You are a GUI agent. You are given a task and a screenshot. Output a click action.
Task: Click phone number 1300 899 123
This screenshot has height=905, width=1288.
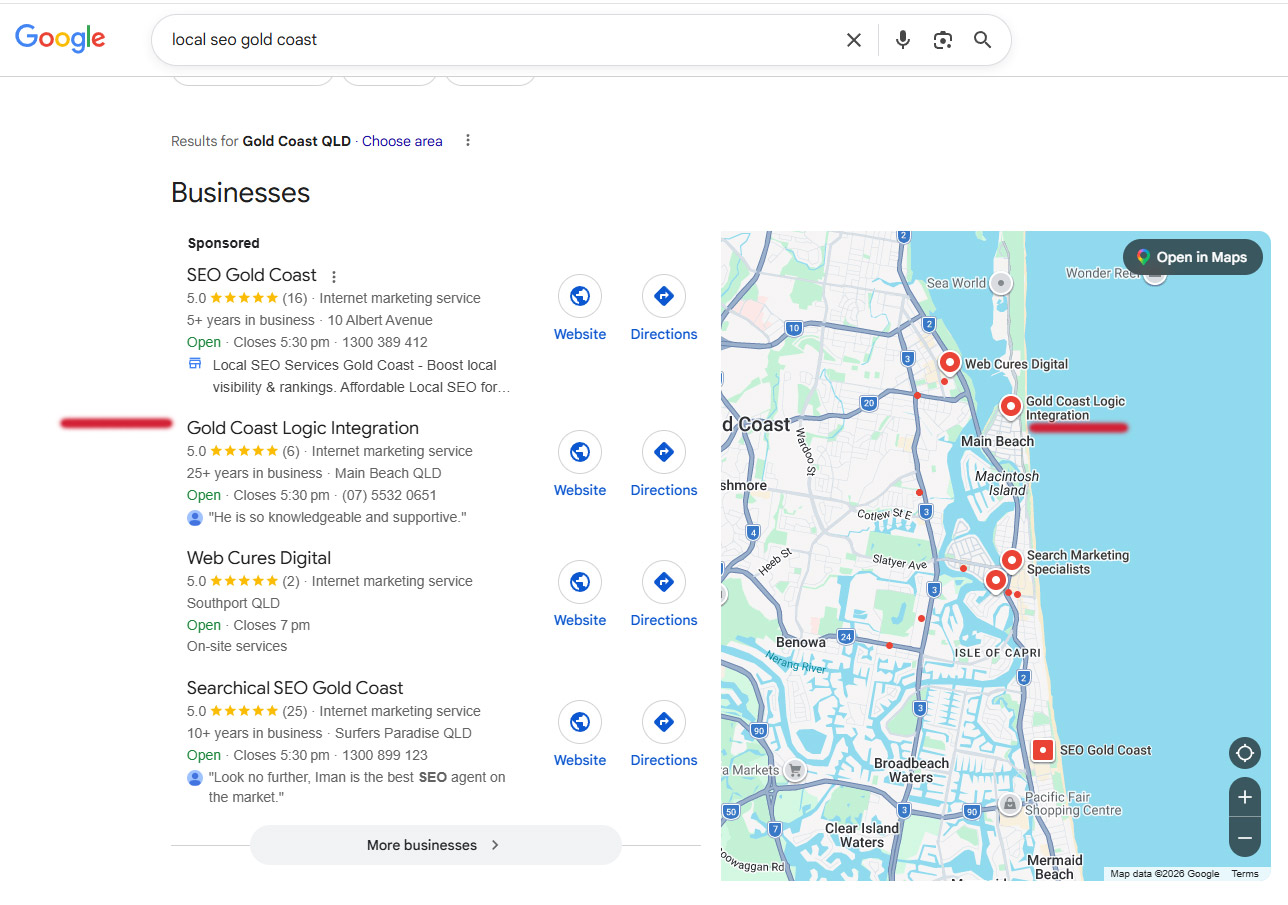tap(385, 755)
